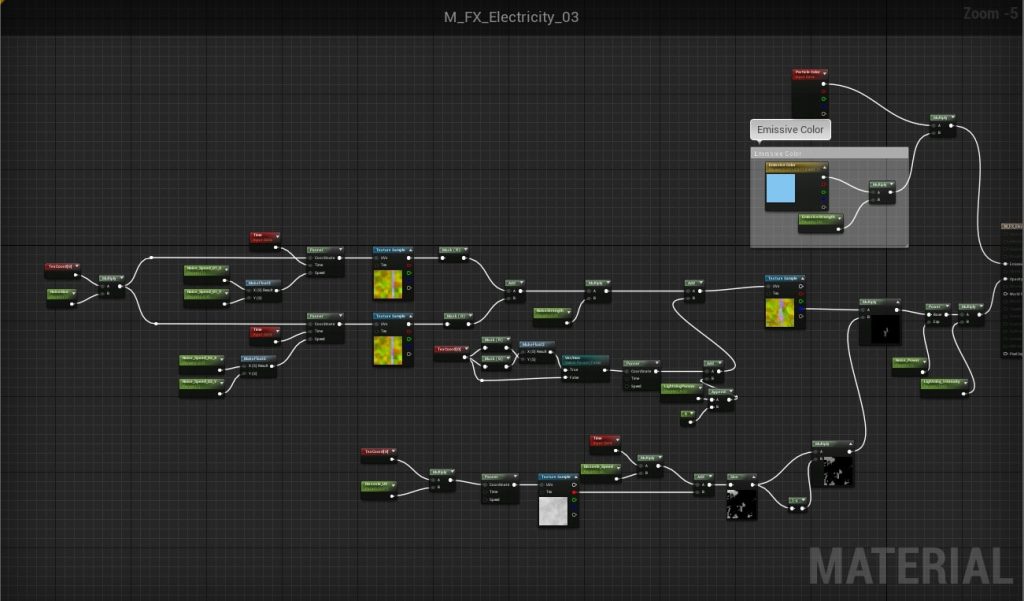Select the Lightning_Intensity parameter node
The height and width of the screenshot is (601, 1024).
pos(945,387)
